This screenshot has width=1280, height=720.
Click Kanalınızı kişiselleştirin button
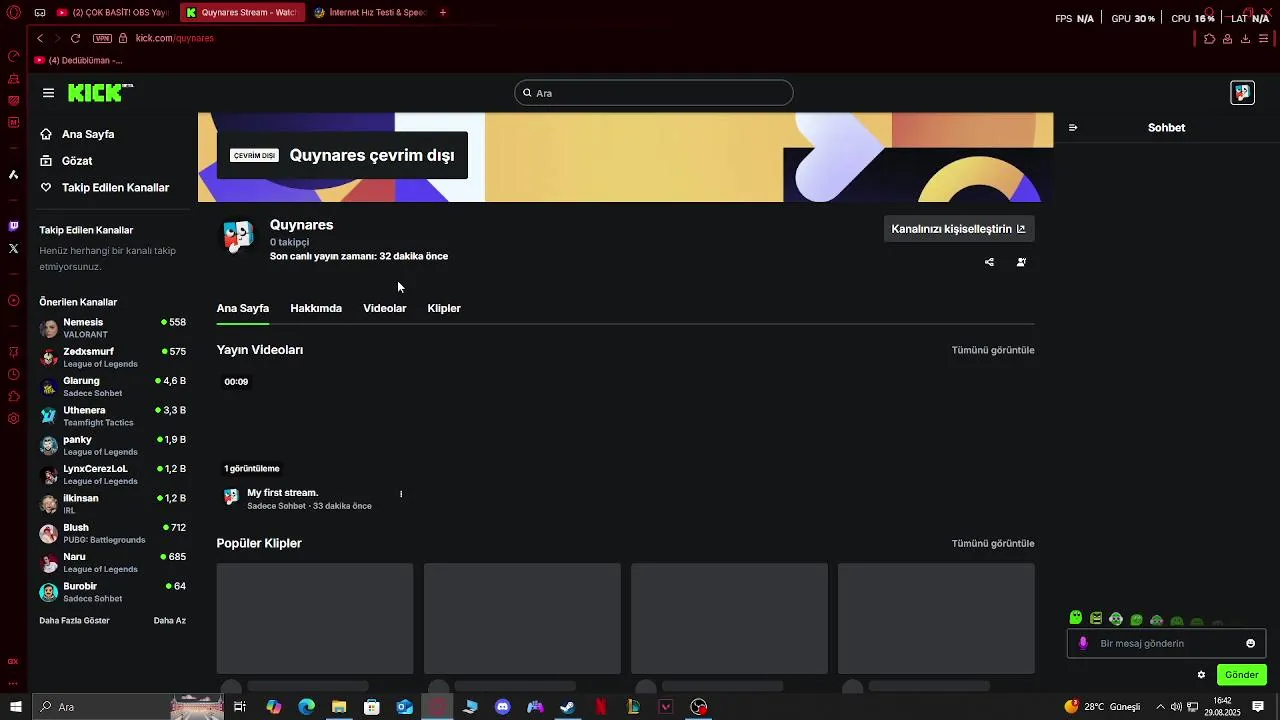coord(959,229)
